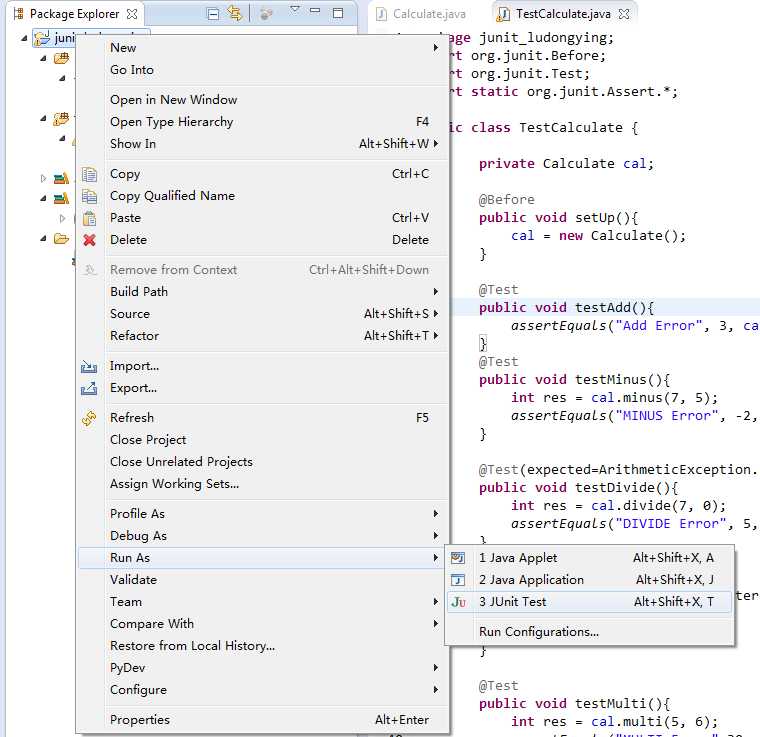Choose Validate from context menu
This screenshot has width=760, height=737.
pos(263,580)
